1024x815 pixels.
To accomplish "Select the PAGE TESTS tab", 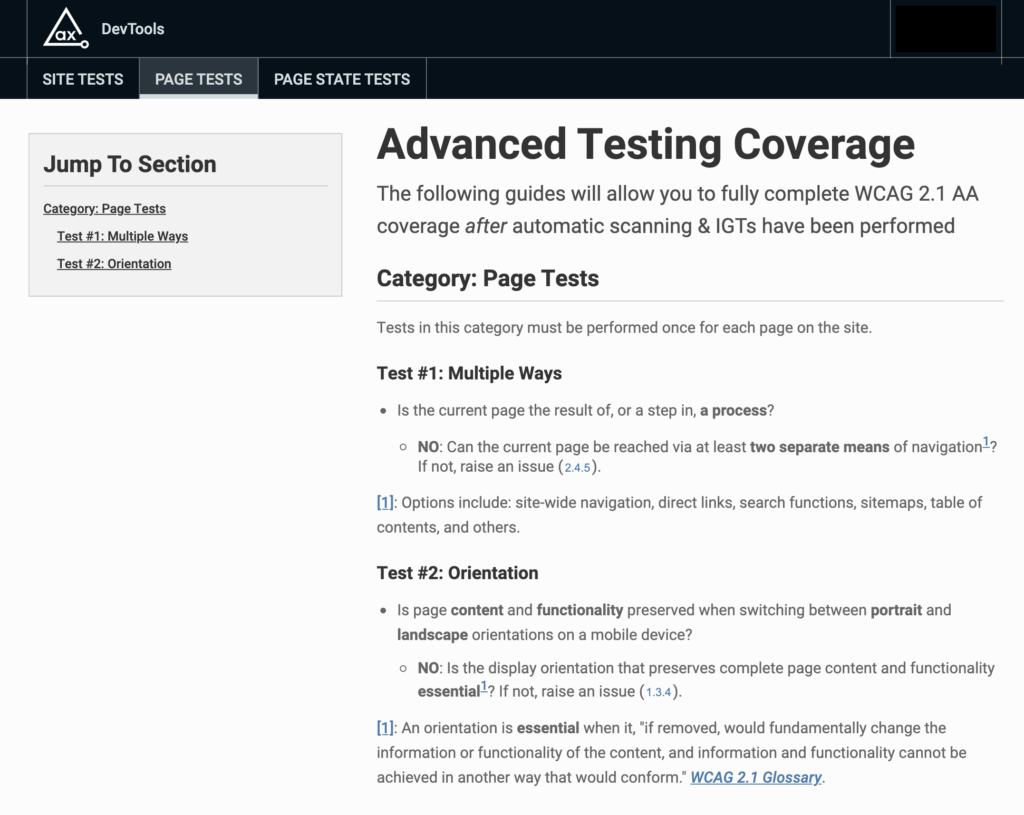I will coord(198,78).
